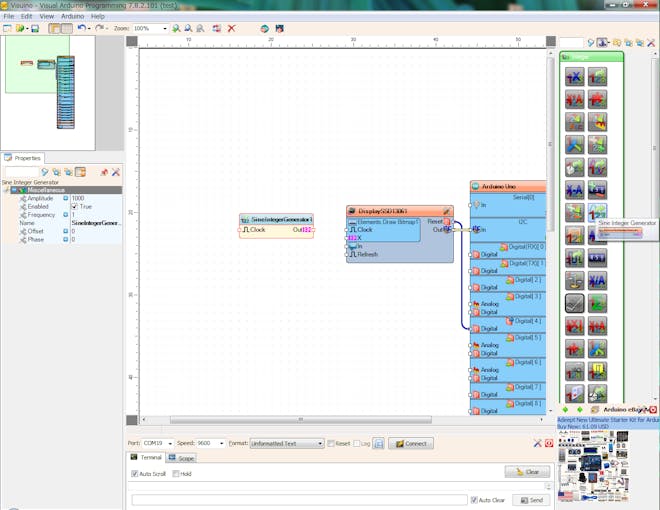
Task: Open the Help menu
Action: (x=98, y=16)
